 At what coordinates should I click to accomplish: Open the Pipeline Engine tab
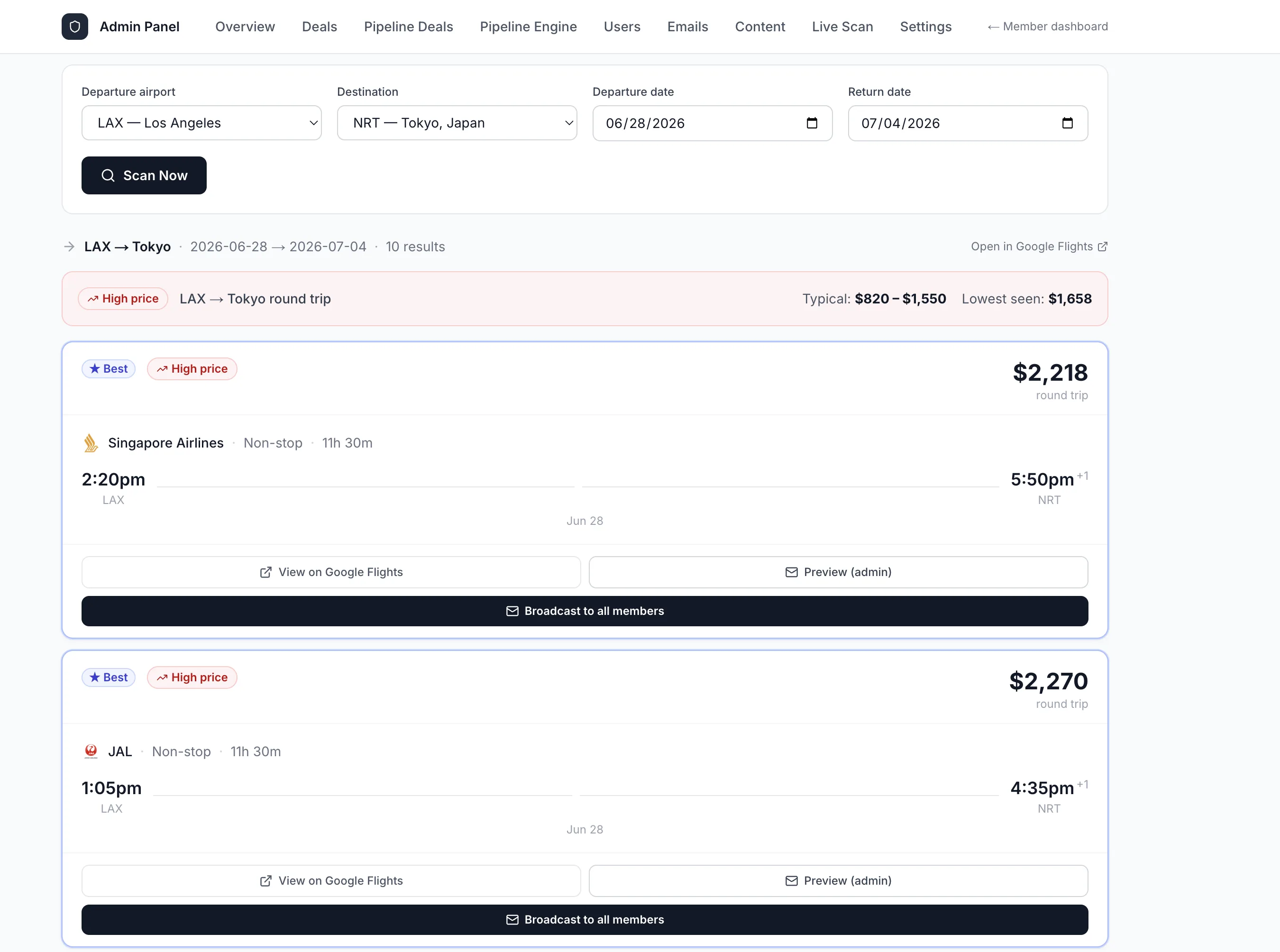pos(528,27)
